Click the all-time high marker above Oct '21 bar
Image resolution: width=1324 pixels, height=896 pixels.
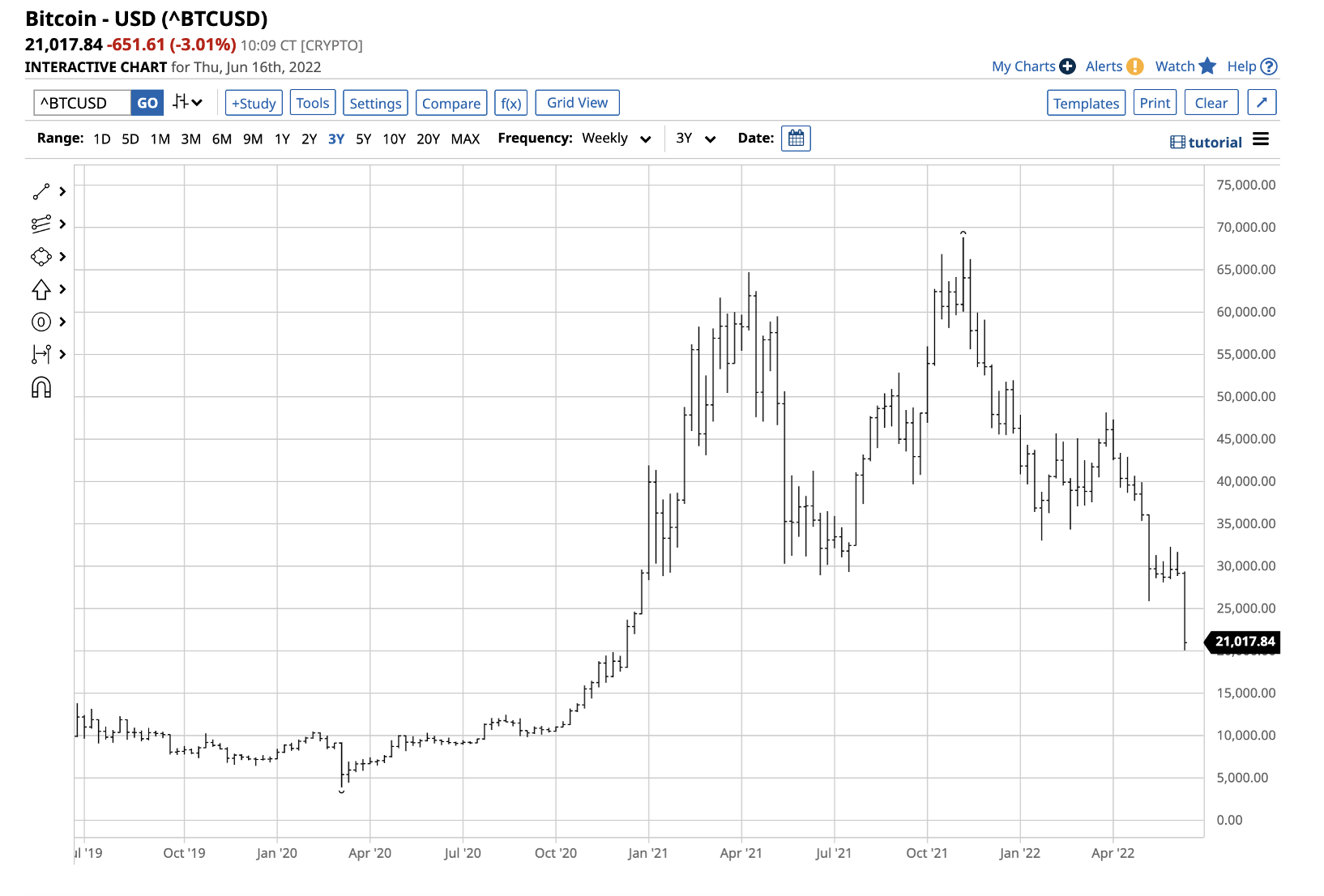click(x=963, y=233)
